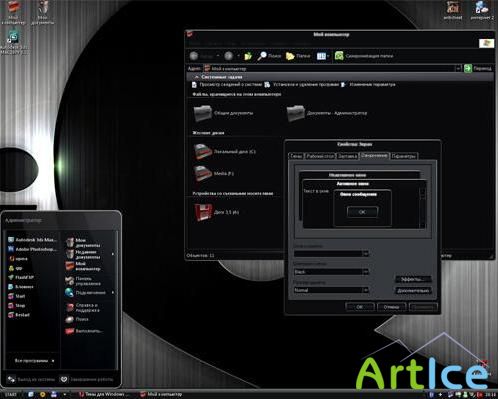Viewport: 498px width, 399px height.
Task: Switch to the Темы tab in display properties
Action: 296,156
